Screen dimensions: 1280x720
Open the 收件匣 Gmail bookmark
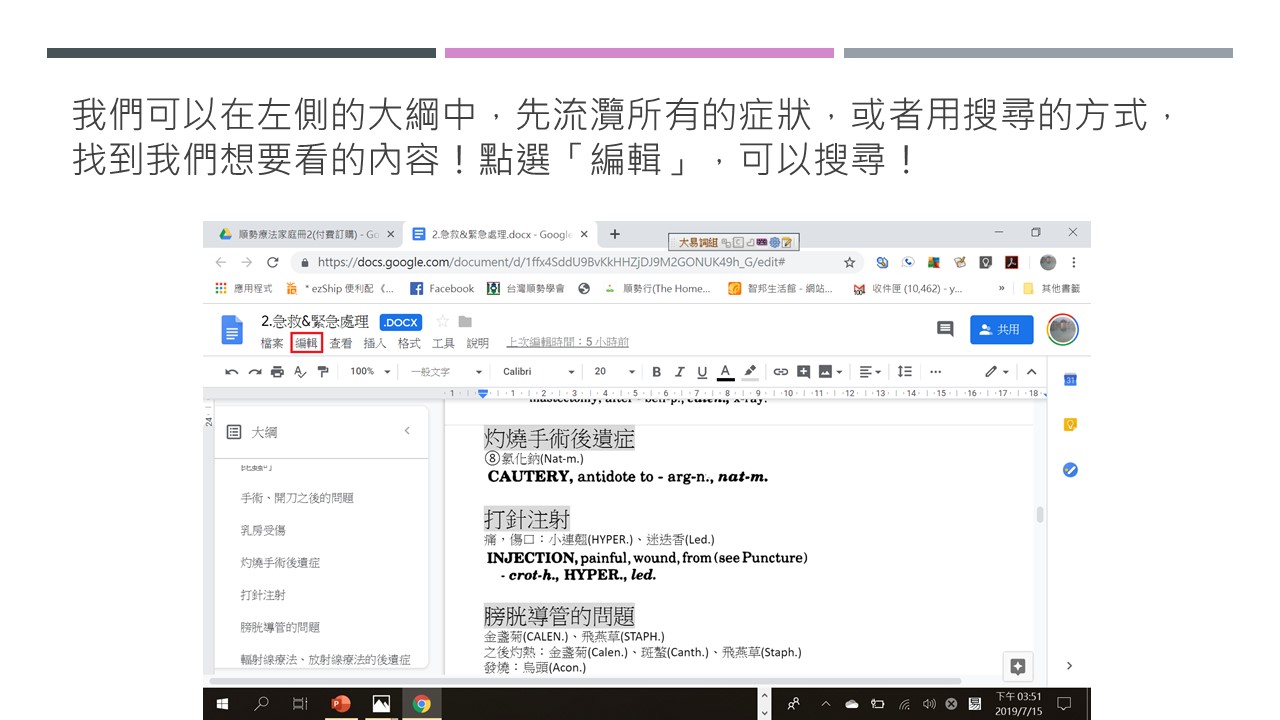click(908, 288)
